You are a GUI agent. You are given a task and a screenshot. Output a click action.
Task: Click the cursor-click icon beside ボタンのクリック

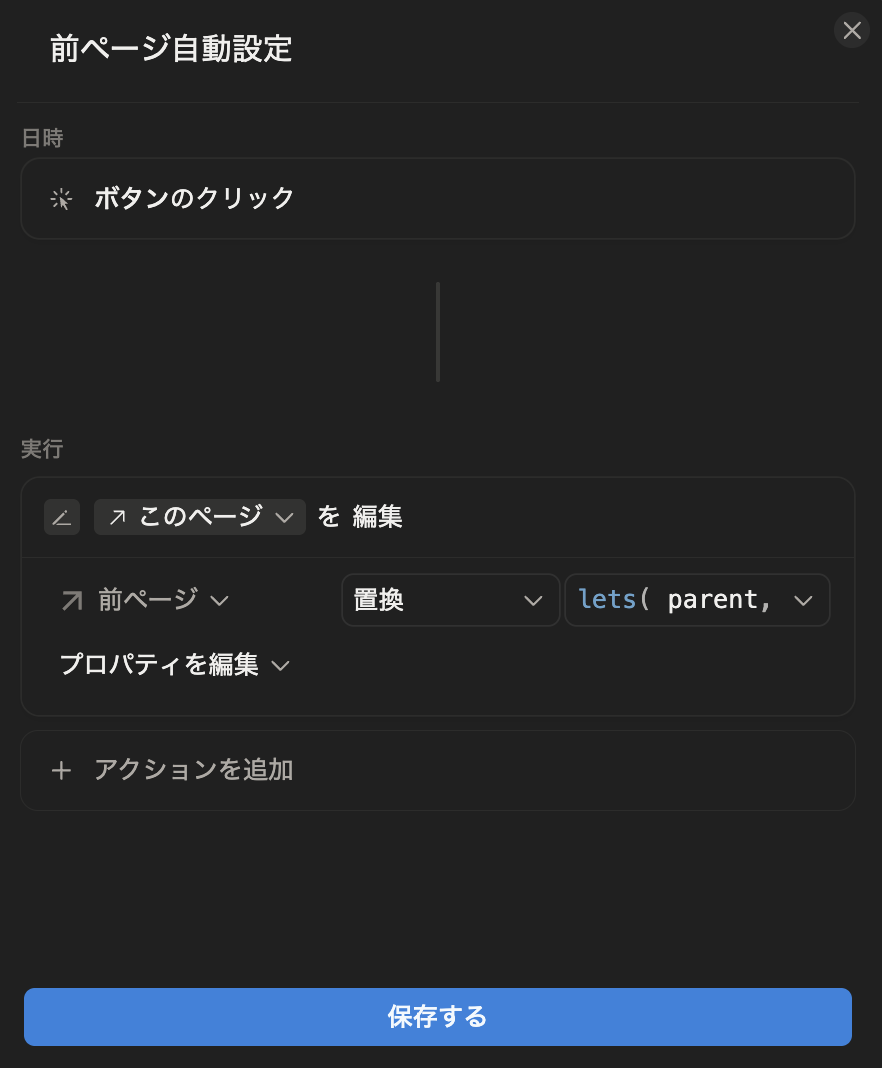tap(61, 199)
